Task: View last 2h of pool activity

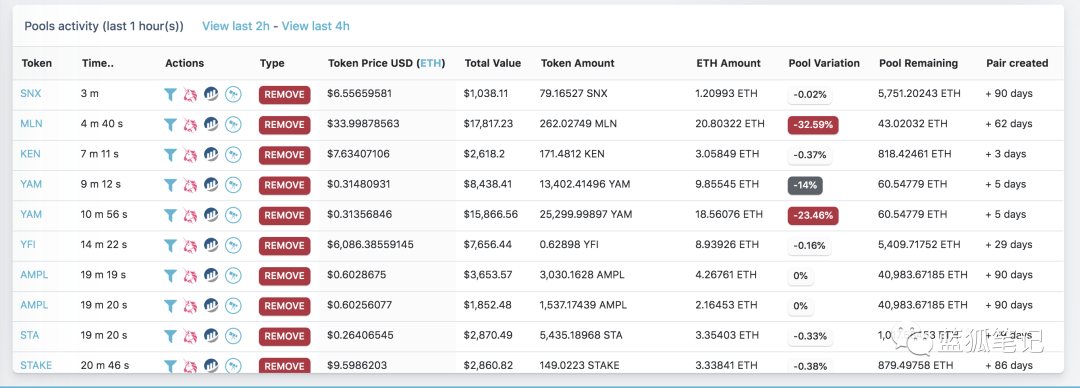Action: pyautogui.click(x=236, y=26)
